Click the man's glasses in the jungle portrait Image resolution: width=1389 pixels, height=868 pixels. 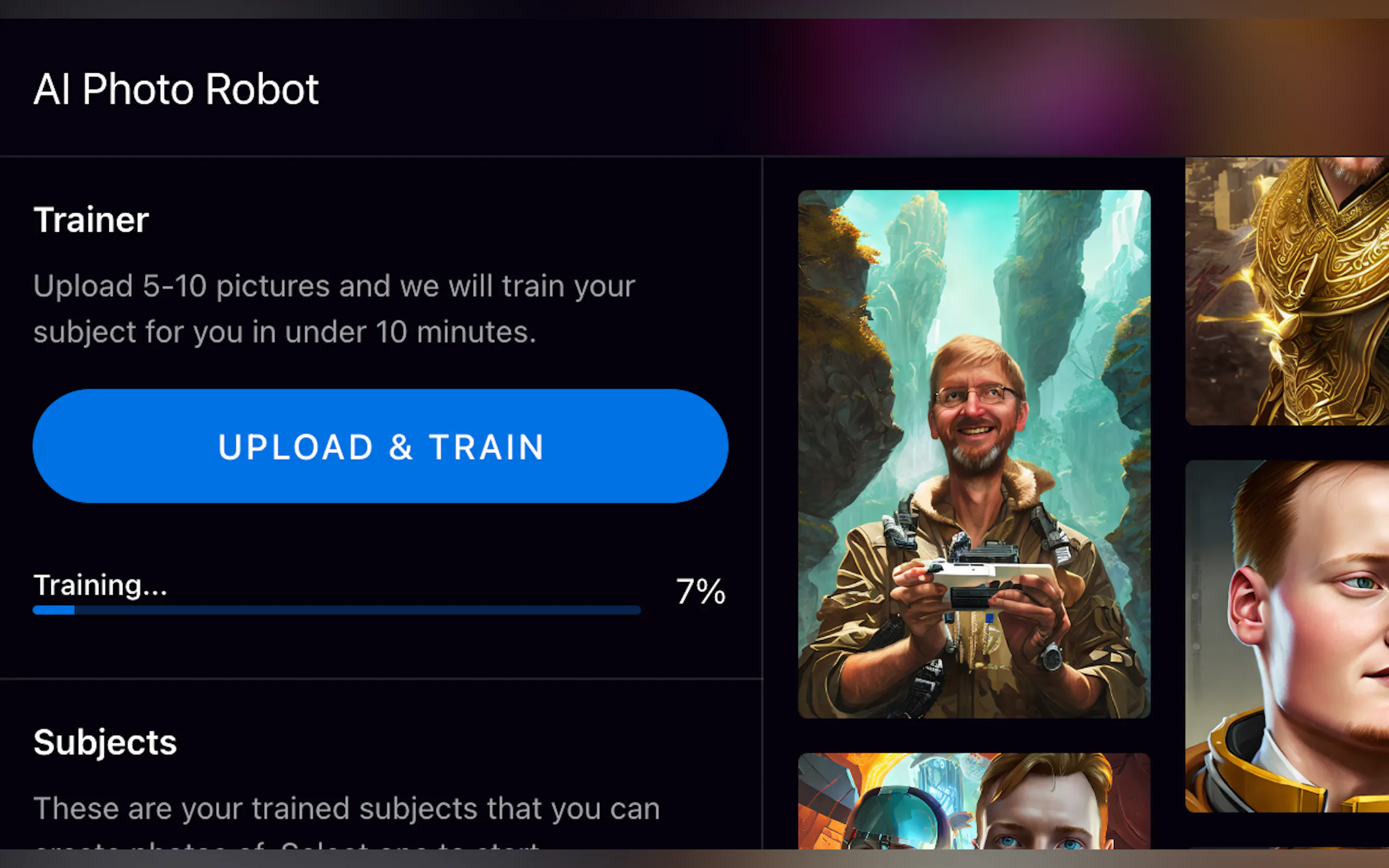click(x=976, y=395)
